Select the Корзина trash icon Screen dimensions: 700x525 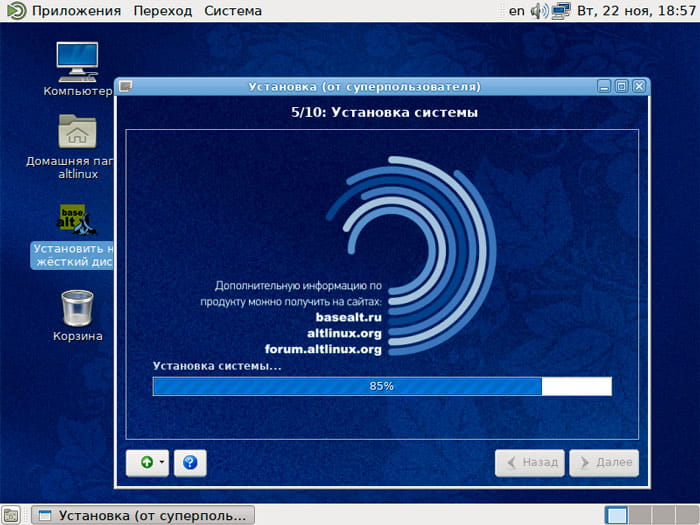(78, 316)
